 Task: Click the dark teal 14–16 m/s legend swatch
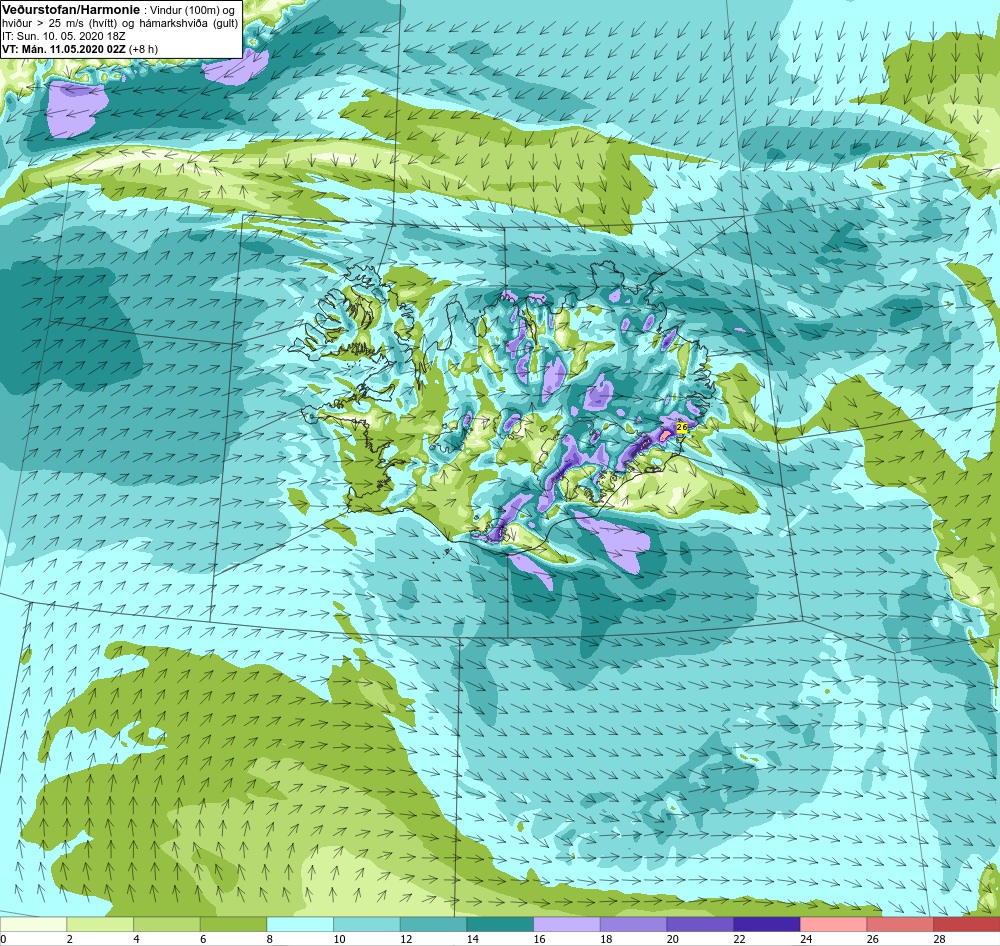point(500,924)
